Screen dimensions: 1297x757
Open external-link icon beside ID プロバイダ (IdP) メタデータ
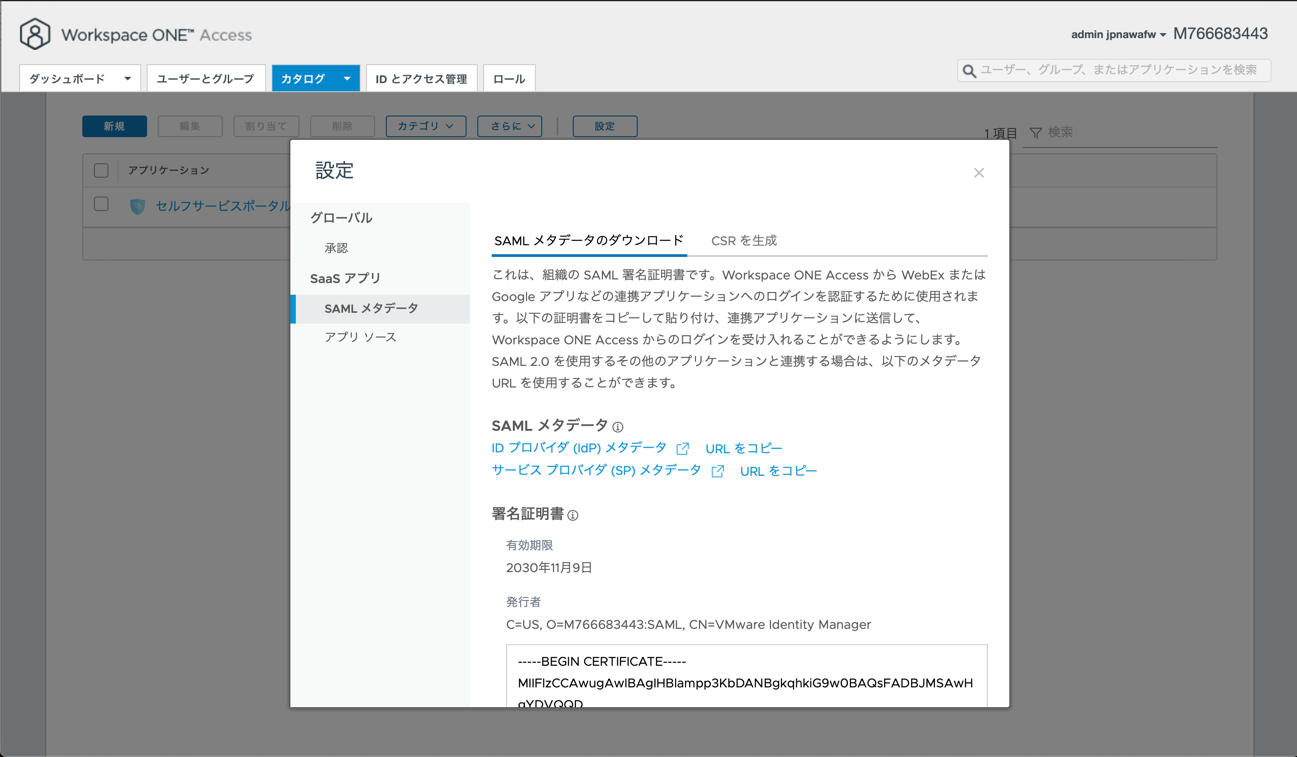(683, 449)
